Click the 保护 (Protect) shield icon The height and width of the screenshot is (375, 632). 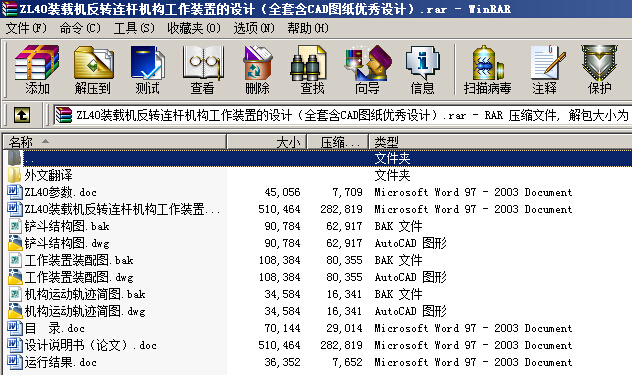(x=599, y=62)
